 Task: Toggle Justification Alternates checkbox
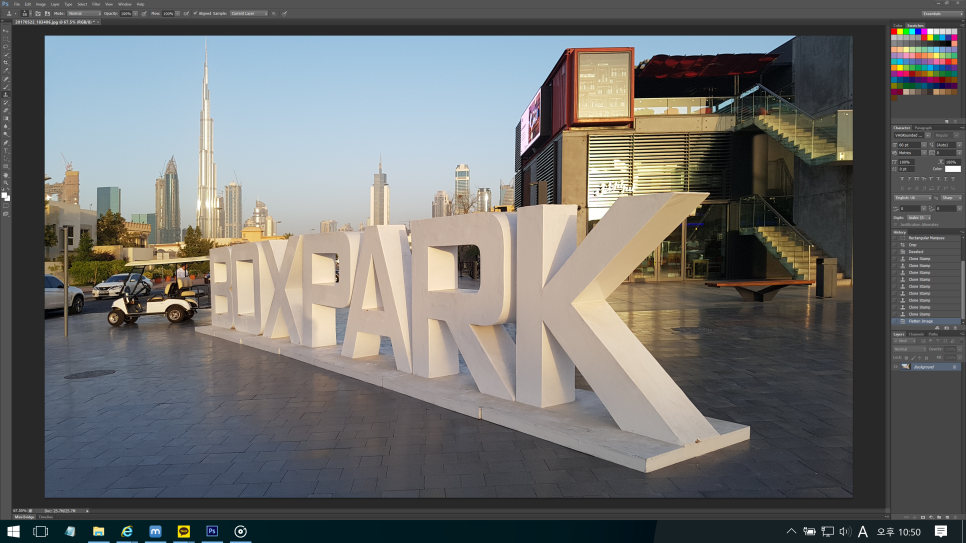(x=896, y=224)
